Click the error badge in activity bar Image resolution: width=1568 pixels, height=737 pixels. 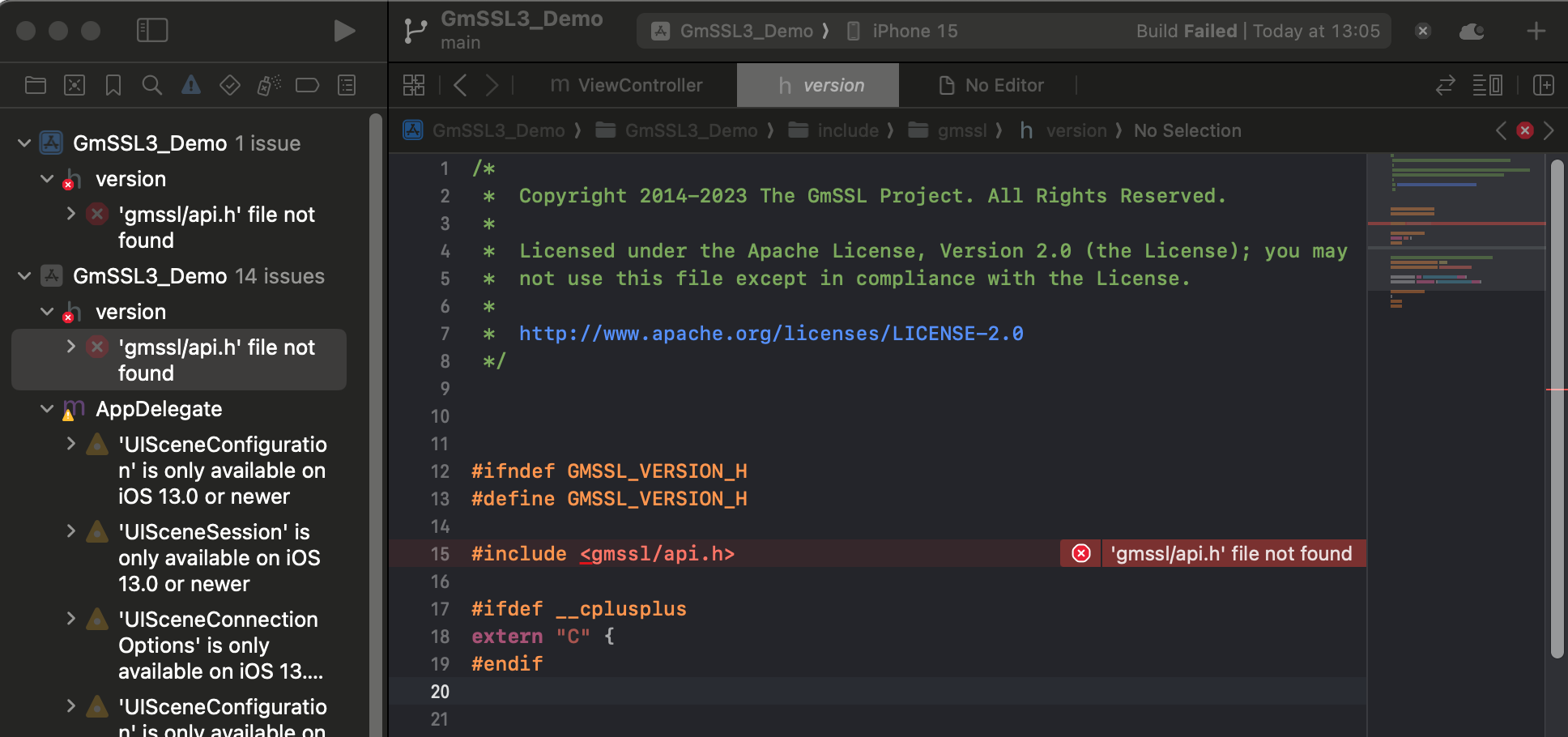point(1423,31)
